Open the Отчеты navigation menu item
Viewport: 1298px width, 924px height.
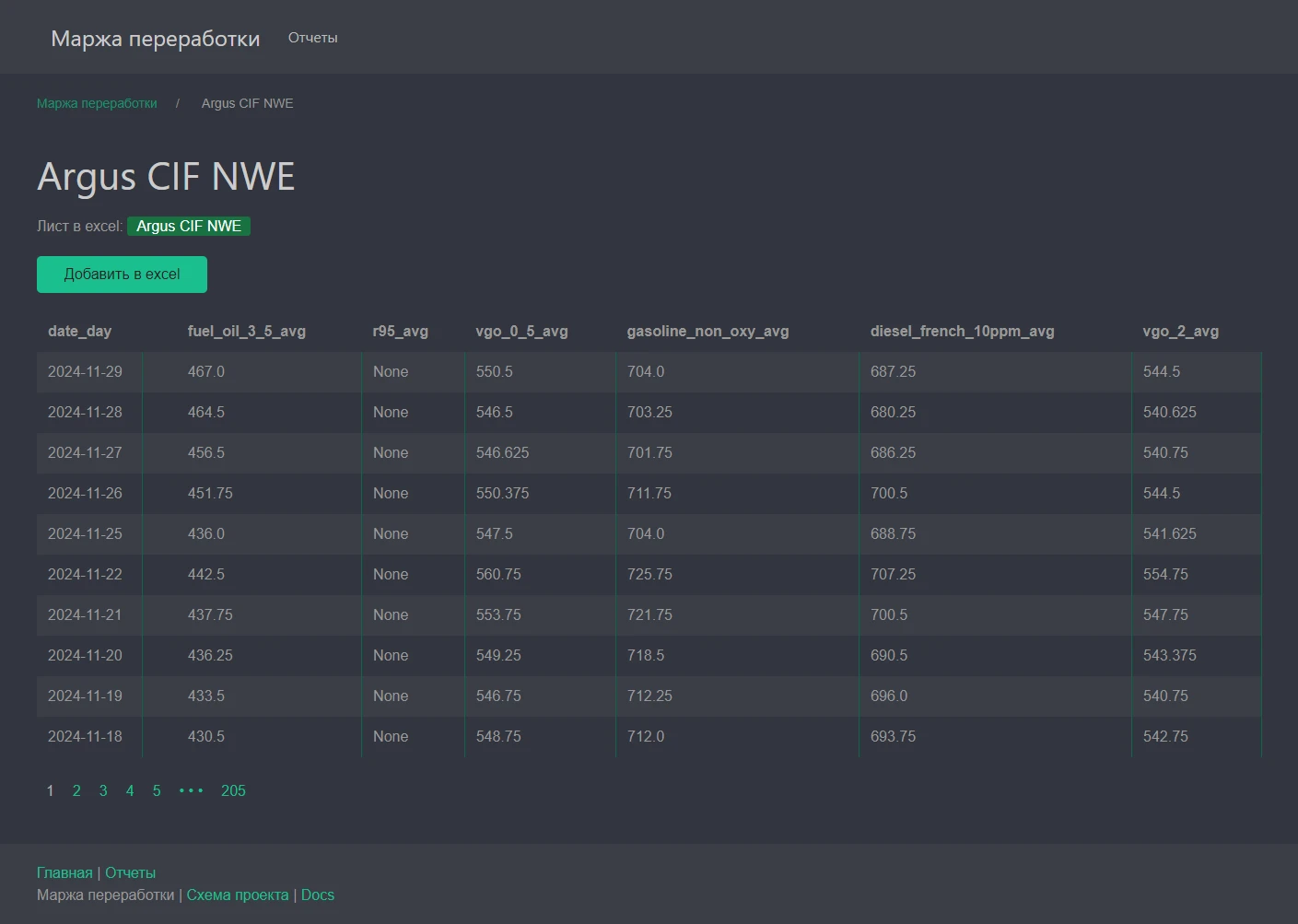pos(312,38)
